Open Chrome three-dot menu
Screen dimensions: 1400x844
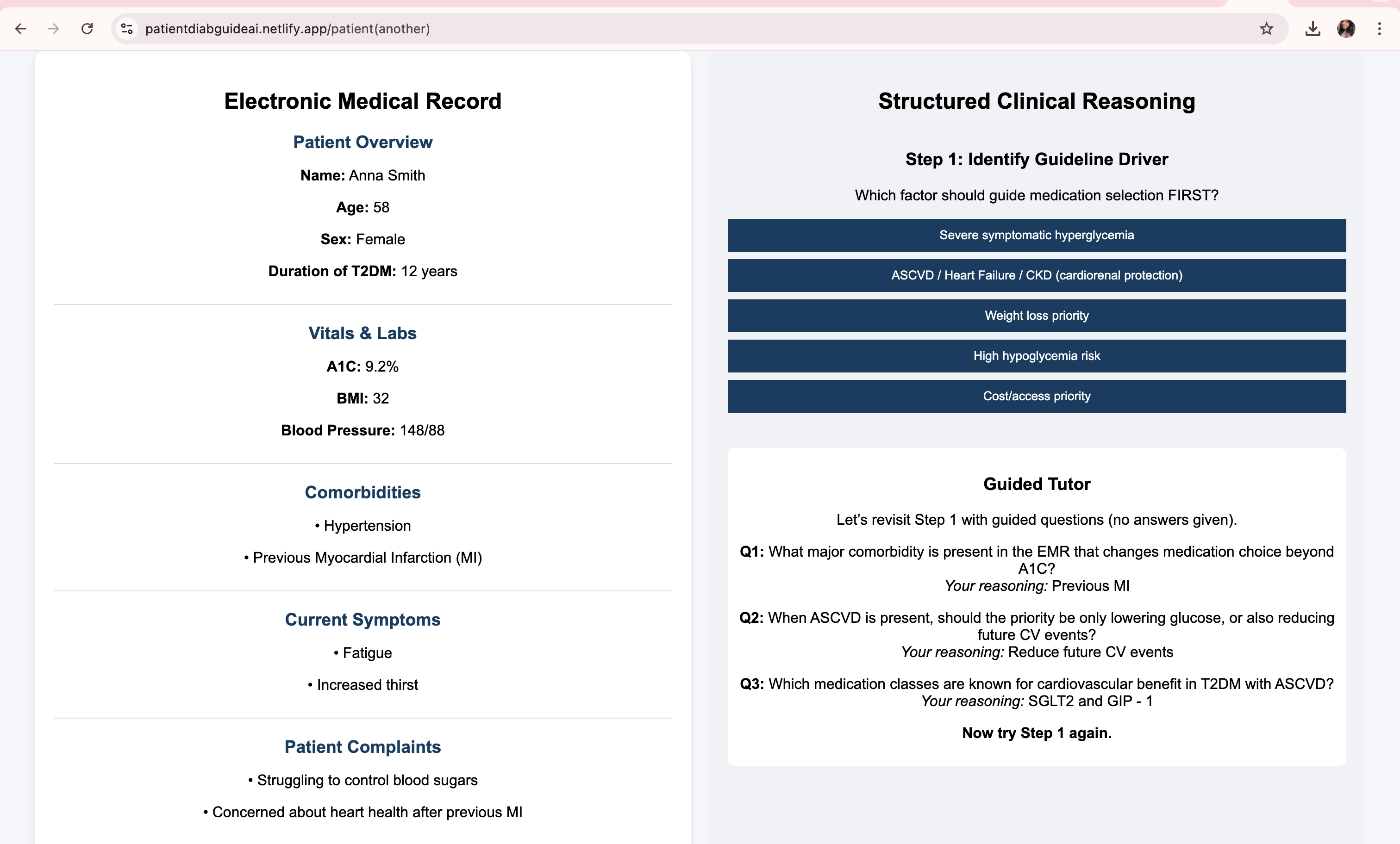tap(1380, 28)
